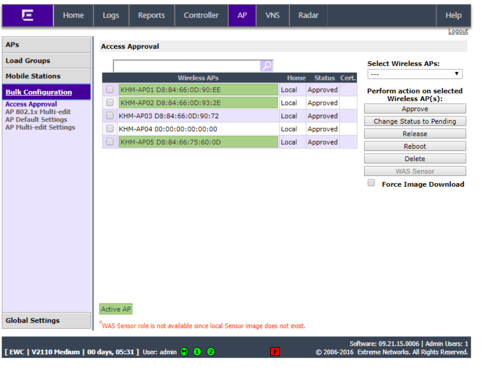The width and height of the screenshot is (490, 371).
Task: Click the green 1 port status indicator
Action: point(197,352)
